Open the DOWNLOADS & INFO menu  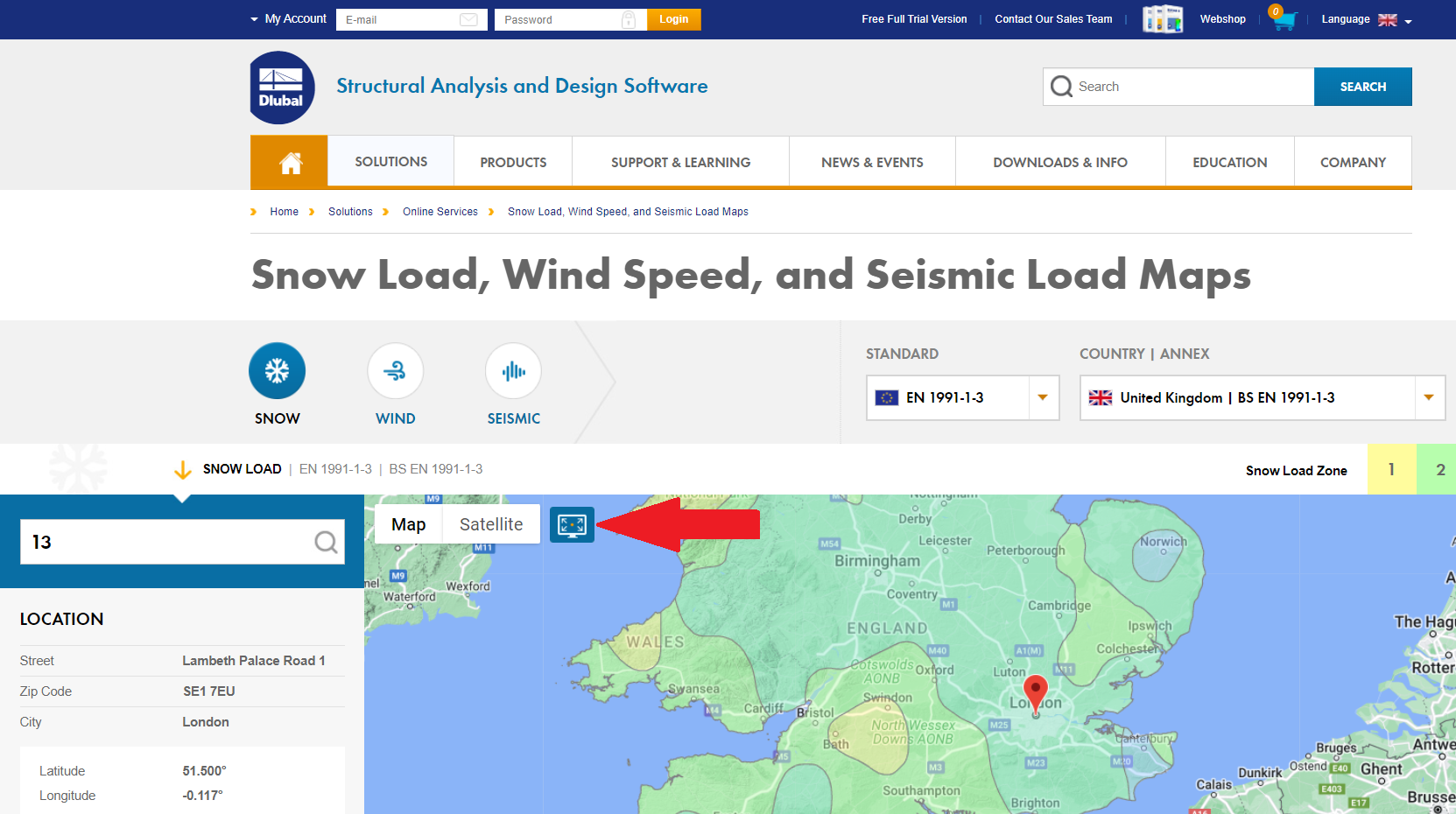(x=1060, y=162)
